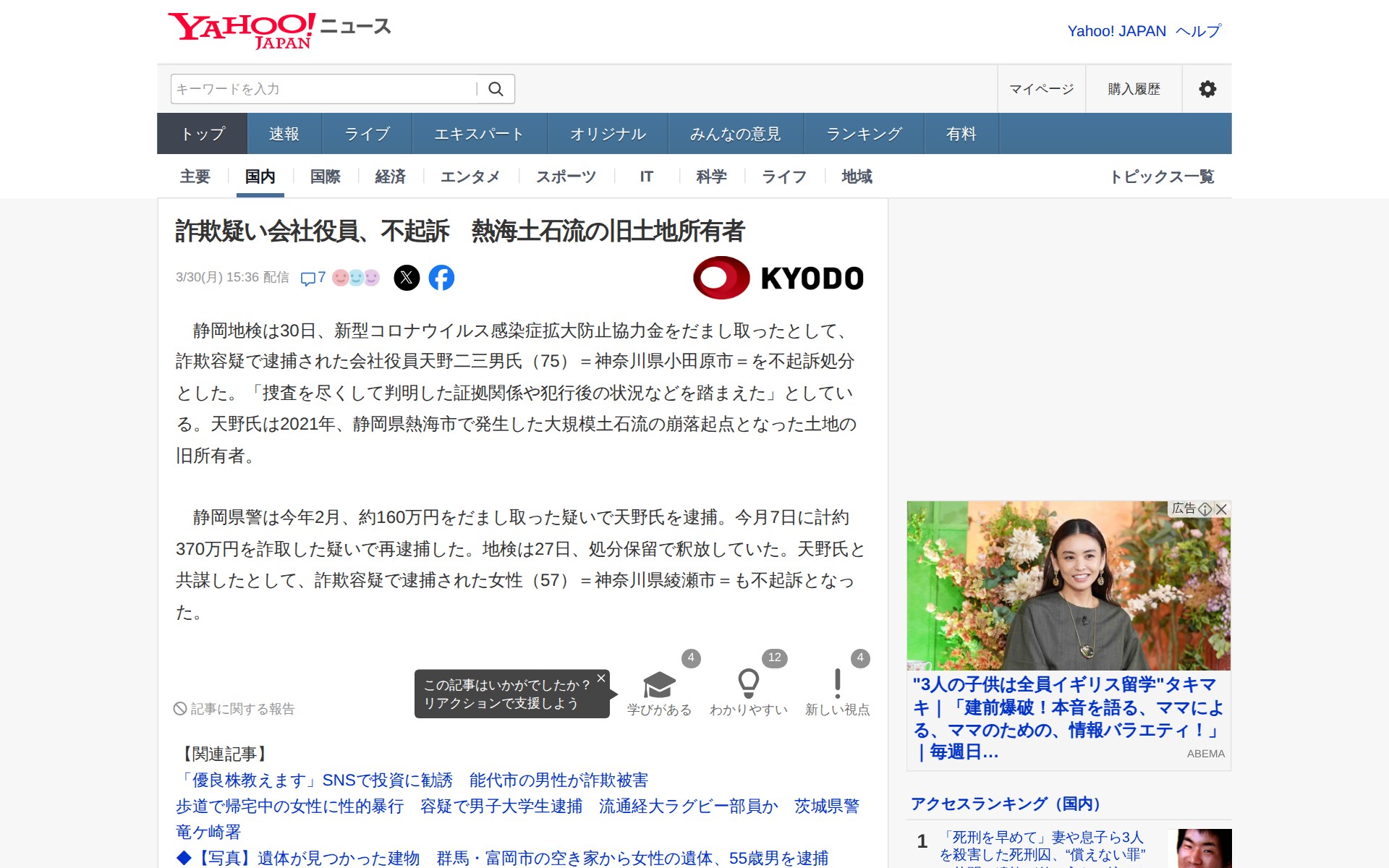Click the マイページ button
The height and width of the screenshot is (868, 1389).
coord(1041,89)
